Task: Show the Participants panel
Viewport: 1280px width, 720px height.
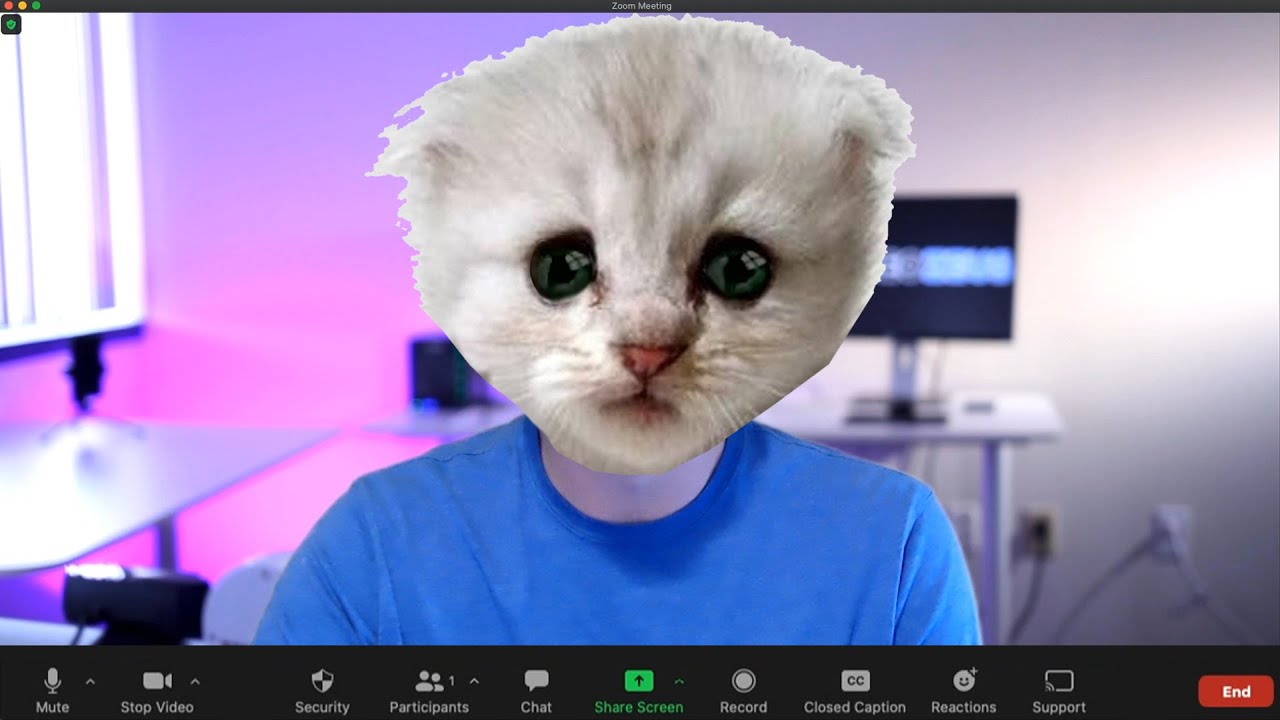Action: click(429, 691)
